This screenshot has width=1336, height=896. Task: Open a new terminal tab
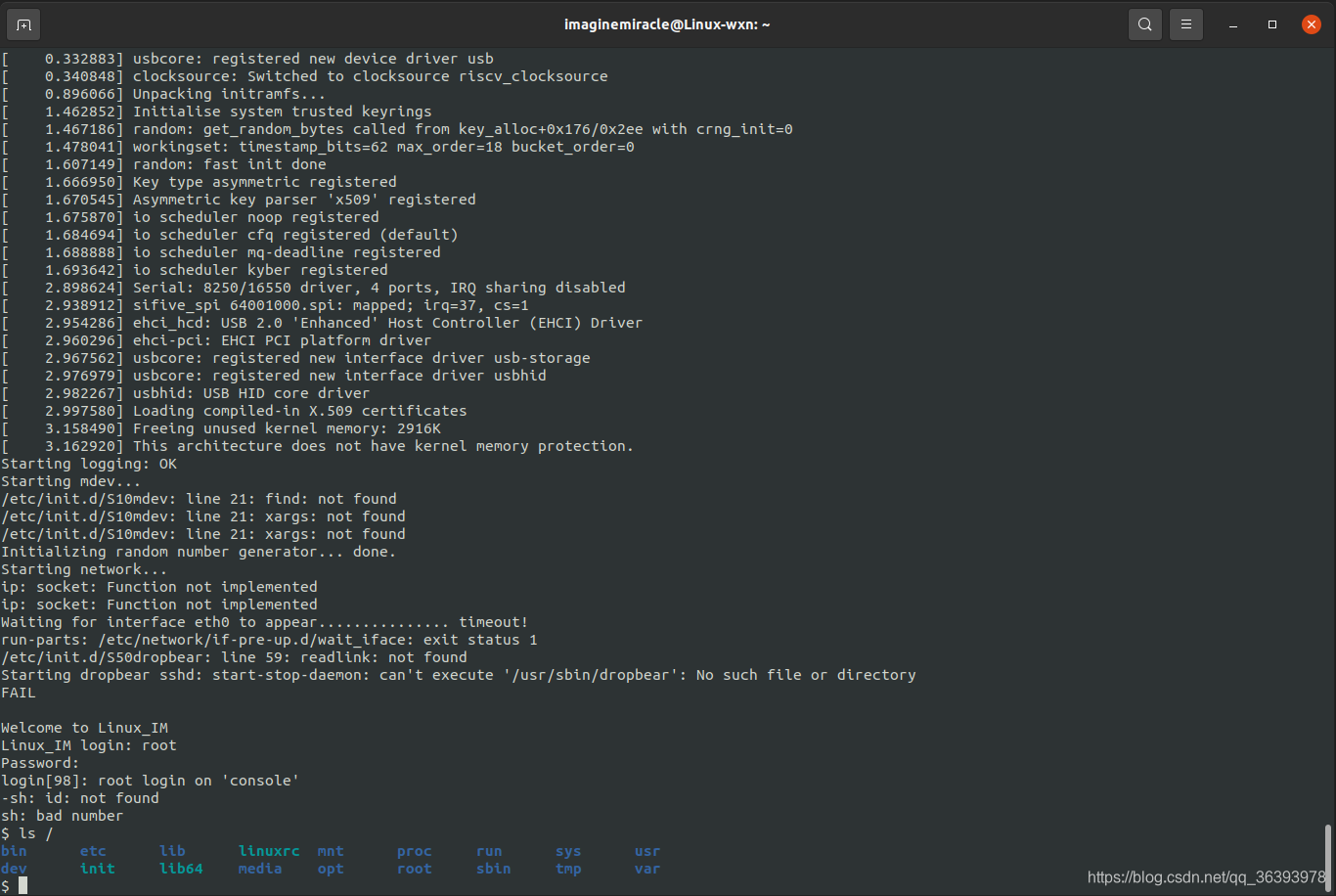24,24
